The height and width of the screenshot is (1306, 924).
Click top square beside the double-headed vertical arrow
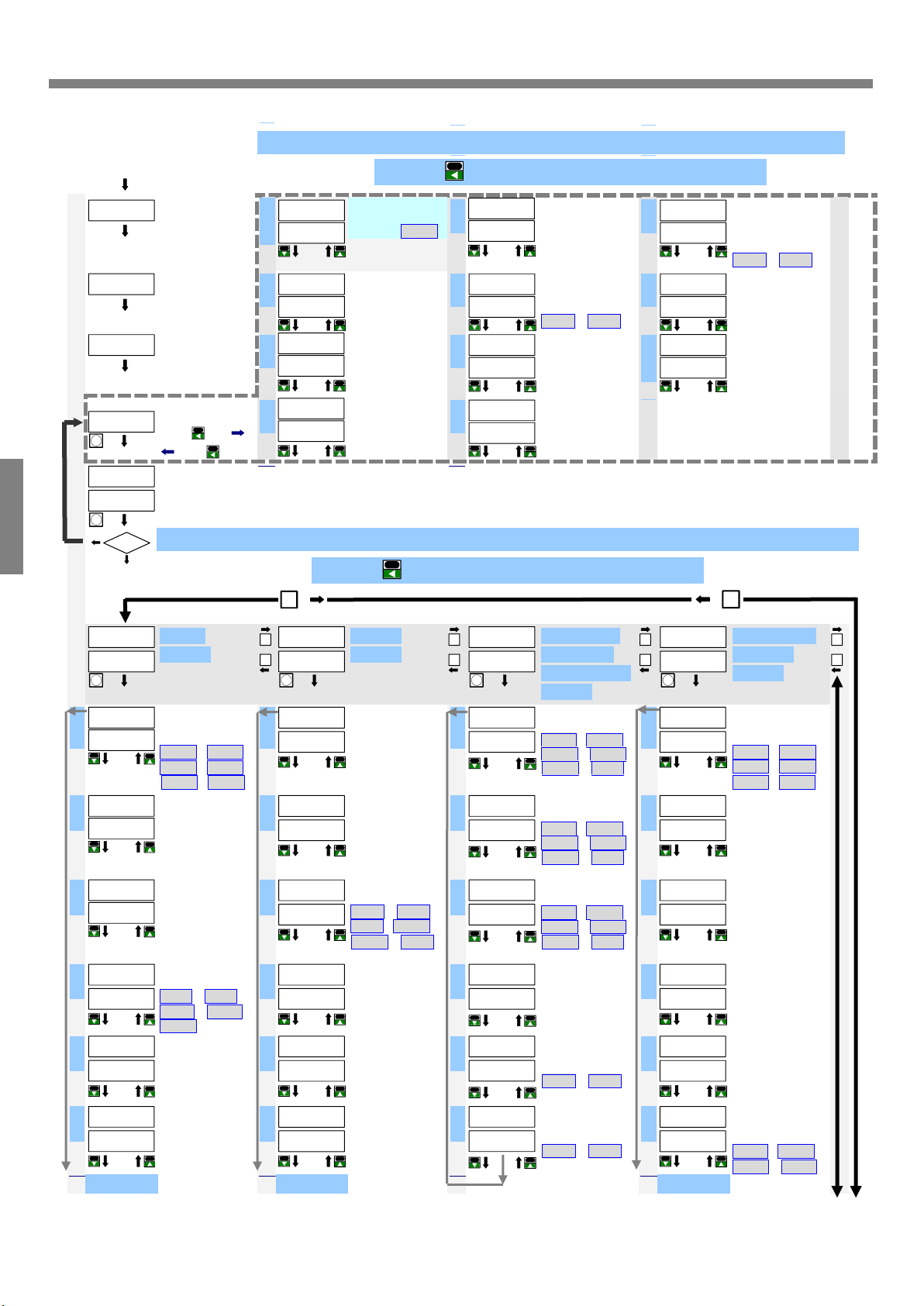tap(836, 639)
